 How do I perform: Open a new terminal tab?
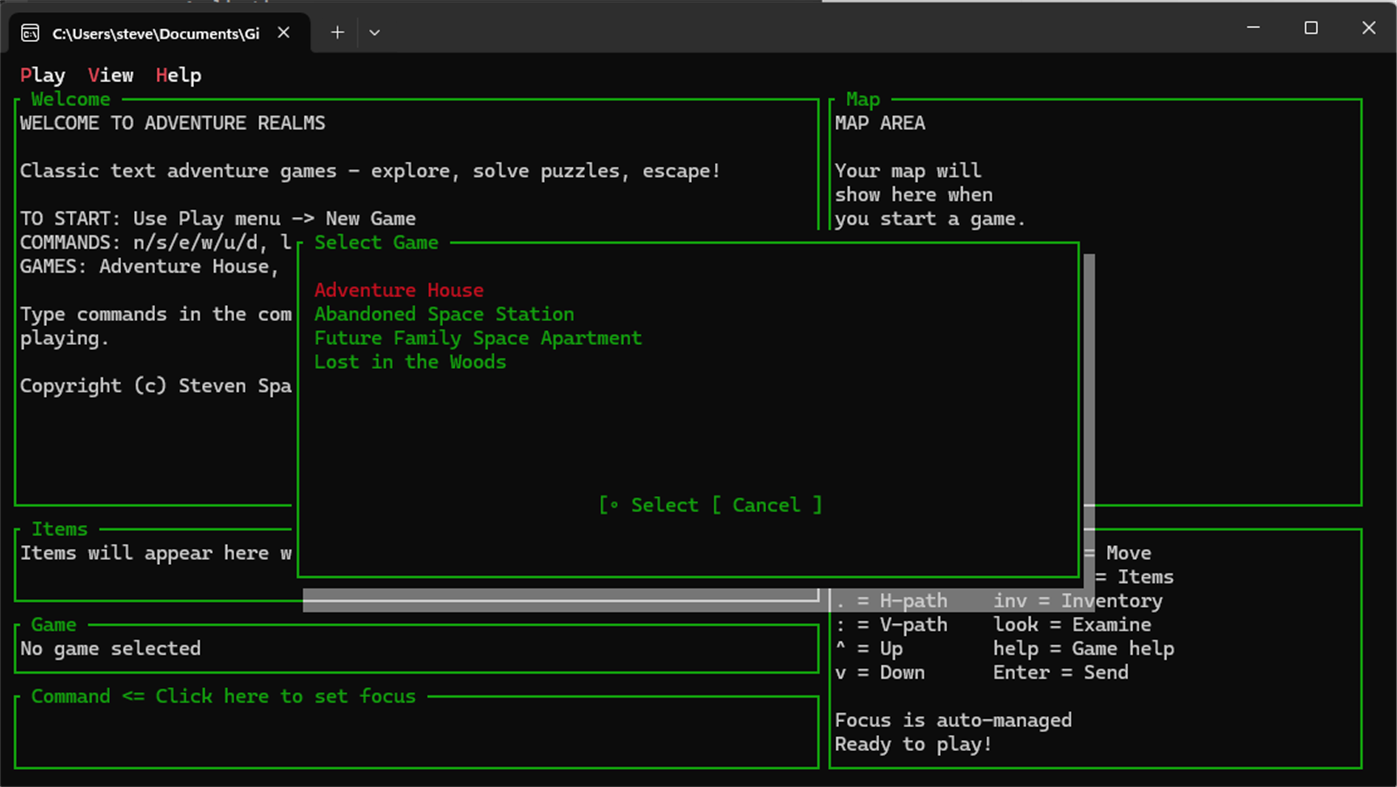click(337, 33)
